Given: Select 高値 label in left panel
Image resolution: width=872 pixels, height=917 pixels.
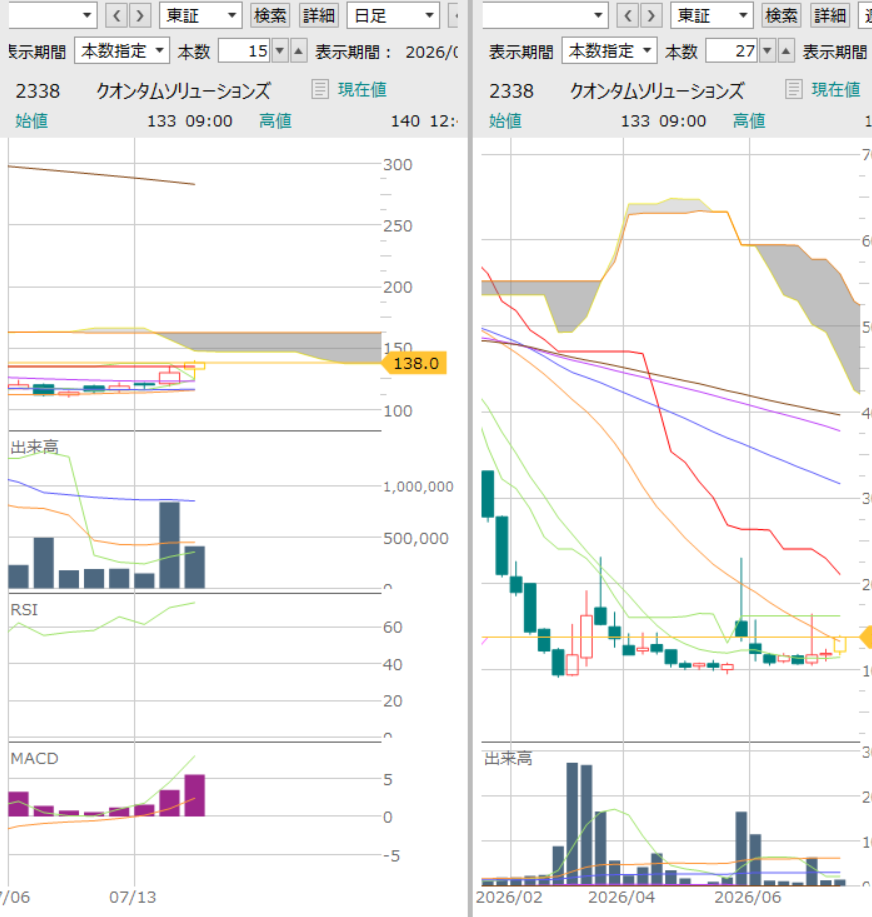Looking at the screenshot, I should click(x=275, y=121).
